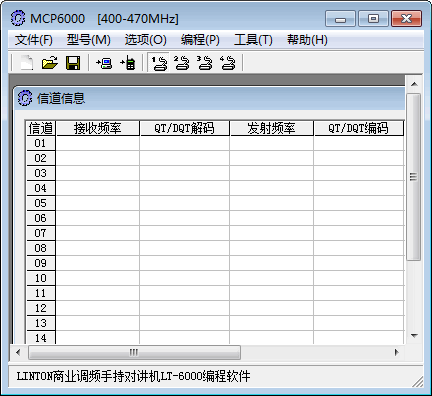
Task: Select COM port 4 toolbar icon
Action: [x=228, y=63]
